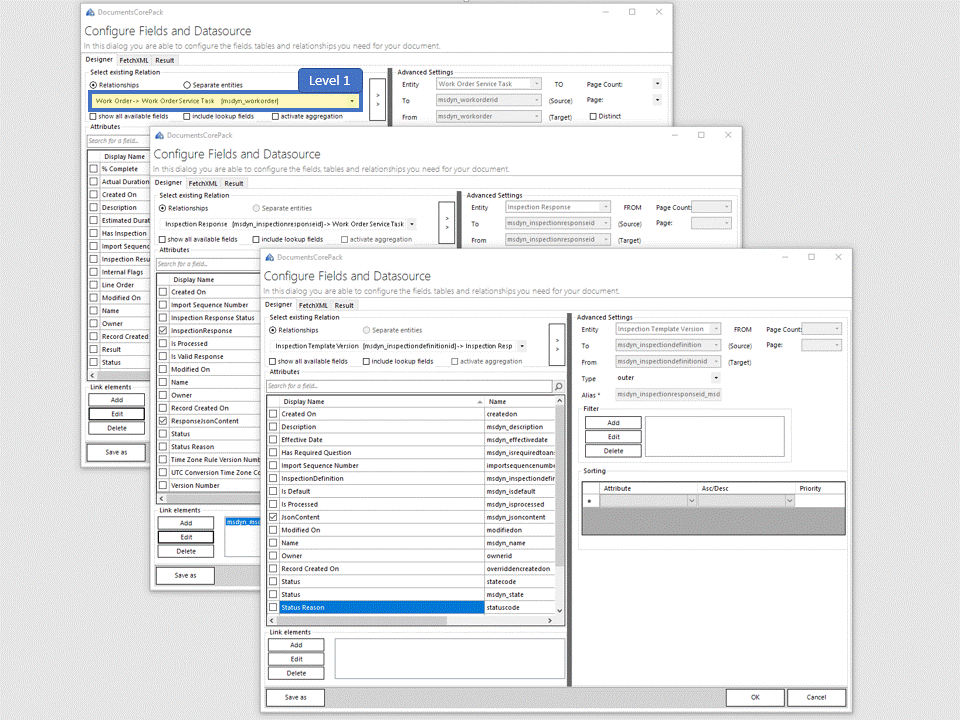This screenshot has height=720, width=960.
Task: Click OK in the front dialog
Action: [755, 697]
